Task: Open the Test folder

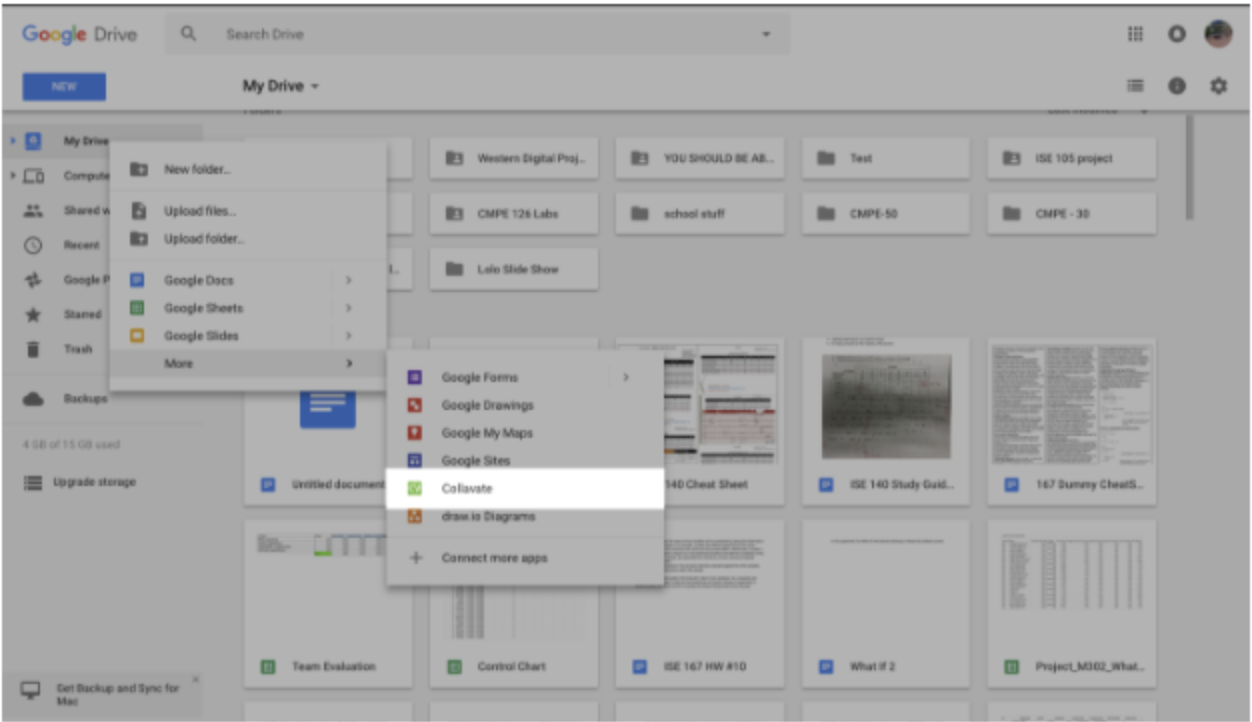Action: [x=886, y=158]
